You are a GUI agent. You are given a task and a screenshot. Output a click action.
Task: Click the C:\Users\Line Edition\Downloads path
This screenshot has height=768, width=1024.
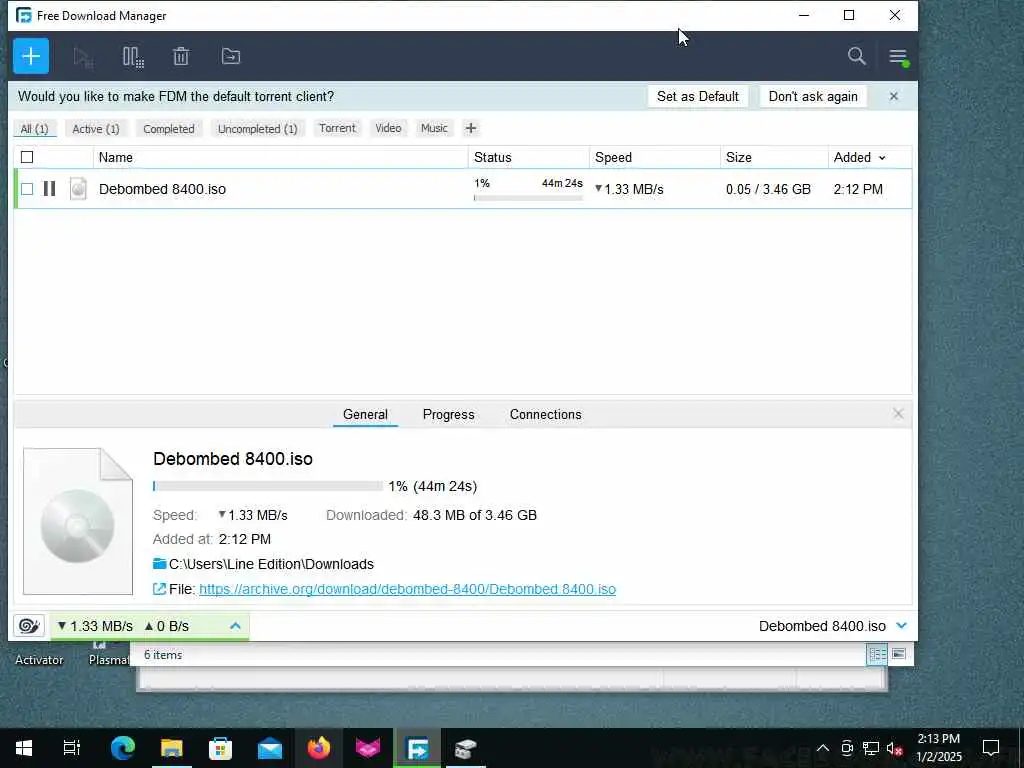tap(272, 564)
